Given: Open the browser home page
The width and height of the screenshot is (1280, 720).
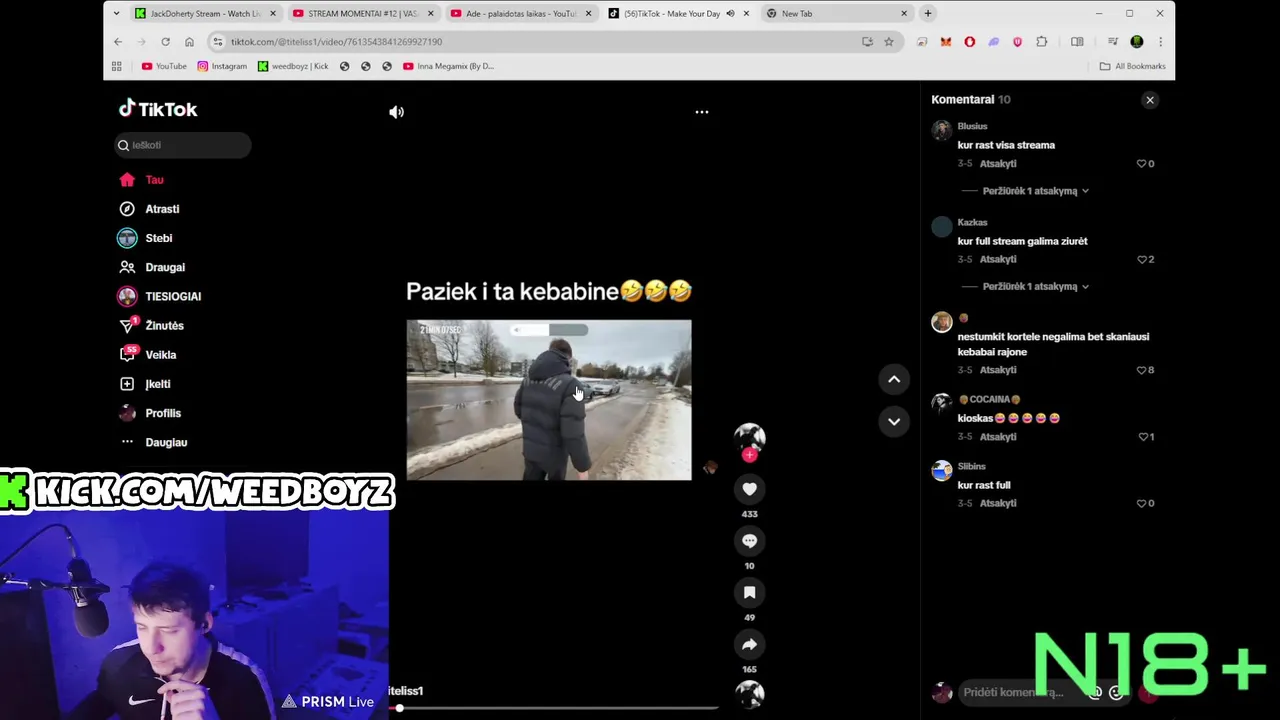Looking at the screenshot, I should 189,42.
